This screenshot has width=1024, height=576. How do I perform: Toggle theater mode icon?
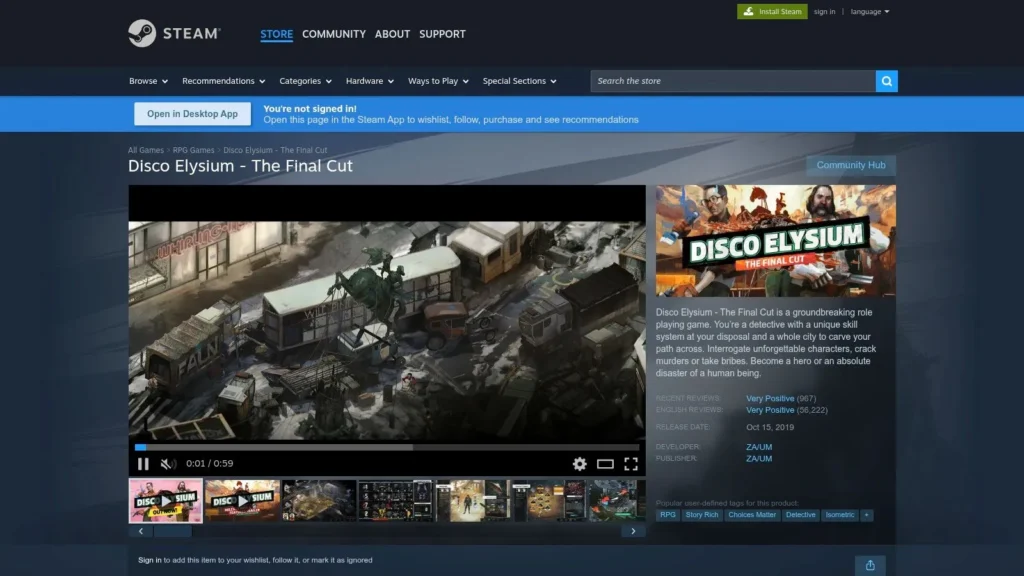pyautogui.click(x=605, y=464)
